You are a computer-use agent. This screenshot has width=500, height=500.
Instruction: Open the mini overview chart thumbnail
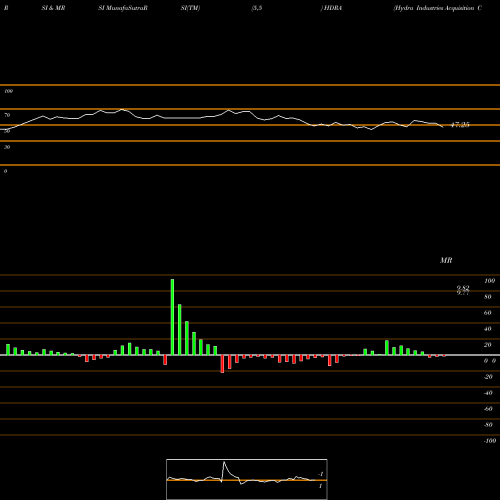(x=247, y=479)
